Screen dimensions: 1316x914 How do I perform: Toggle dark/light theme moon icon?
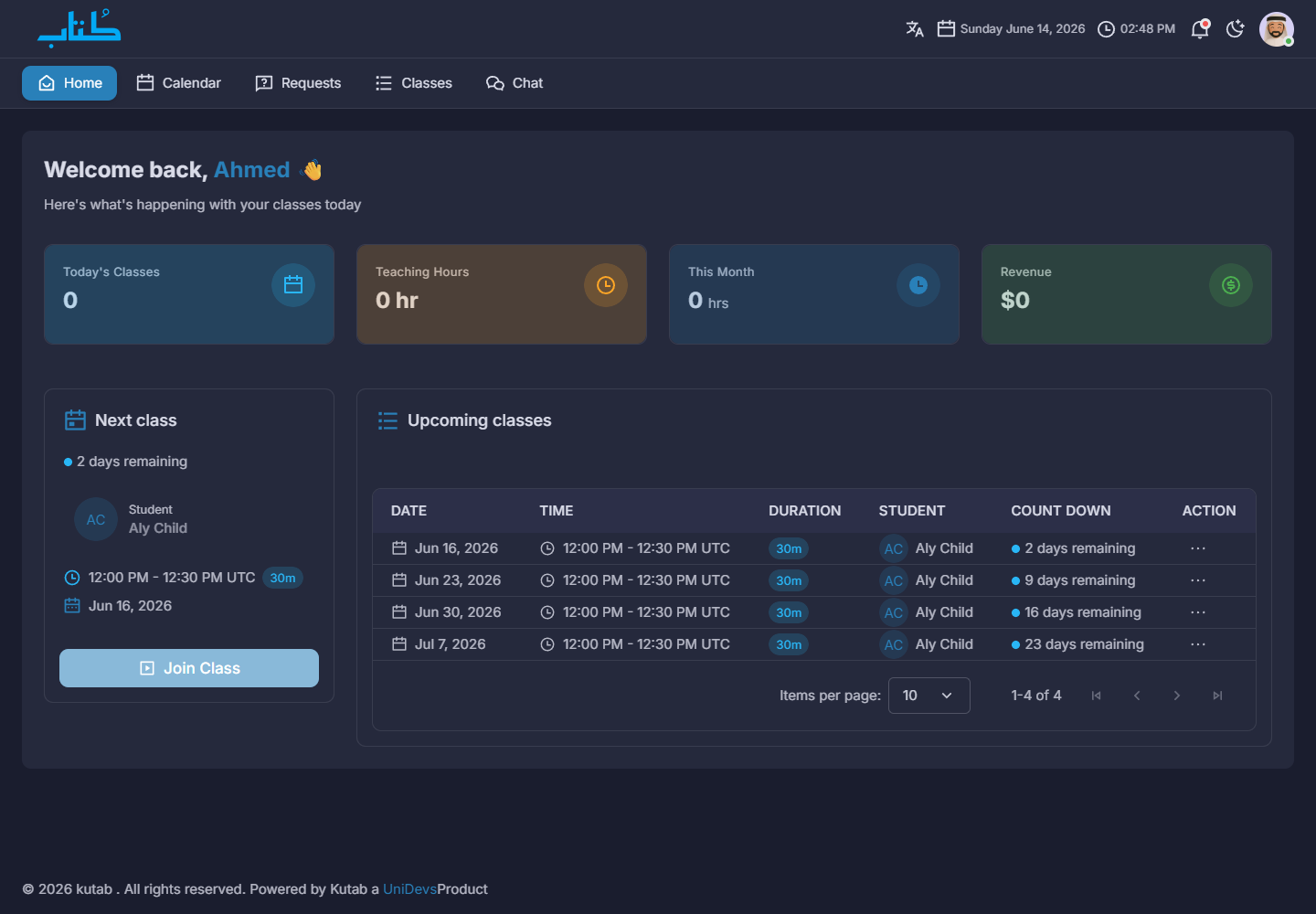1236,29
